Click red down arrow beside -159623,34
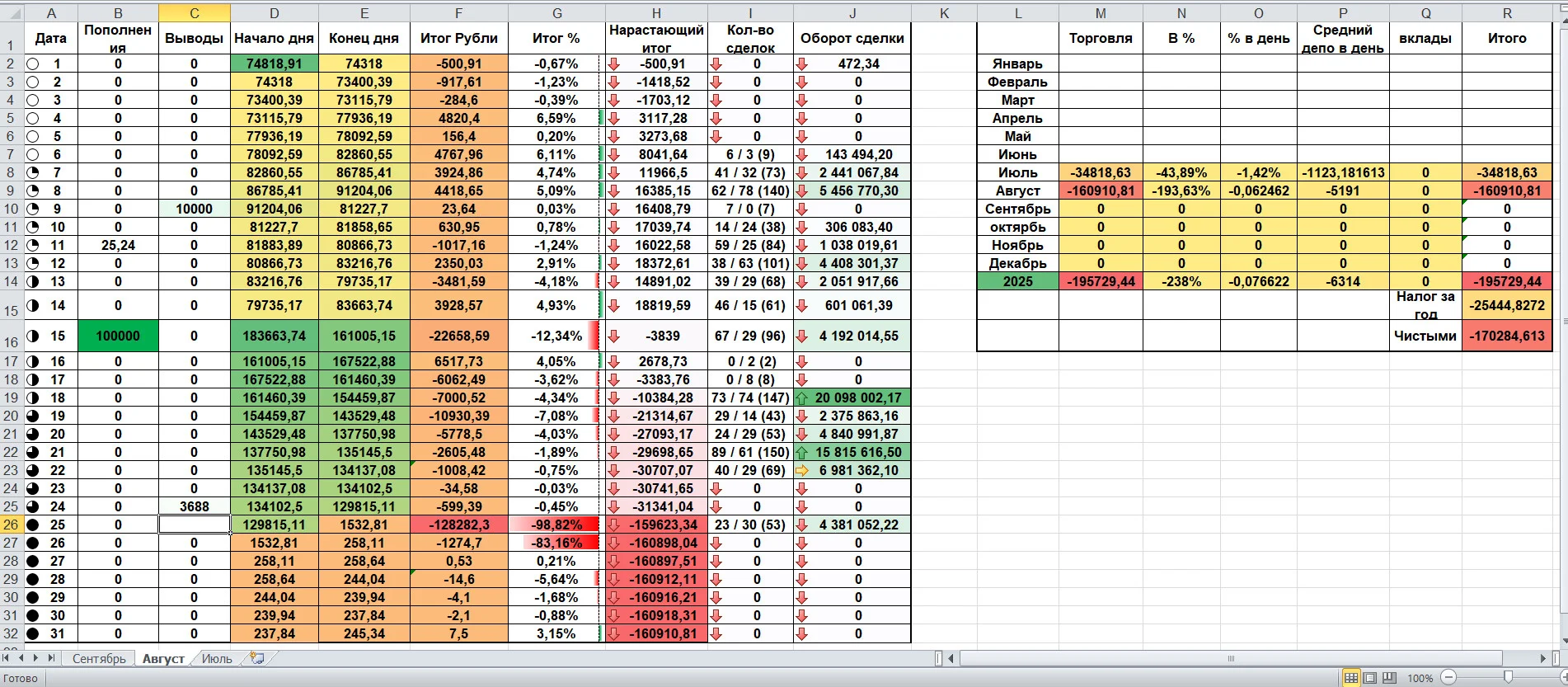Screen dimensions: 1568x687 click(613, 525)
